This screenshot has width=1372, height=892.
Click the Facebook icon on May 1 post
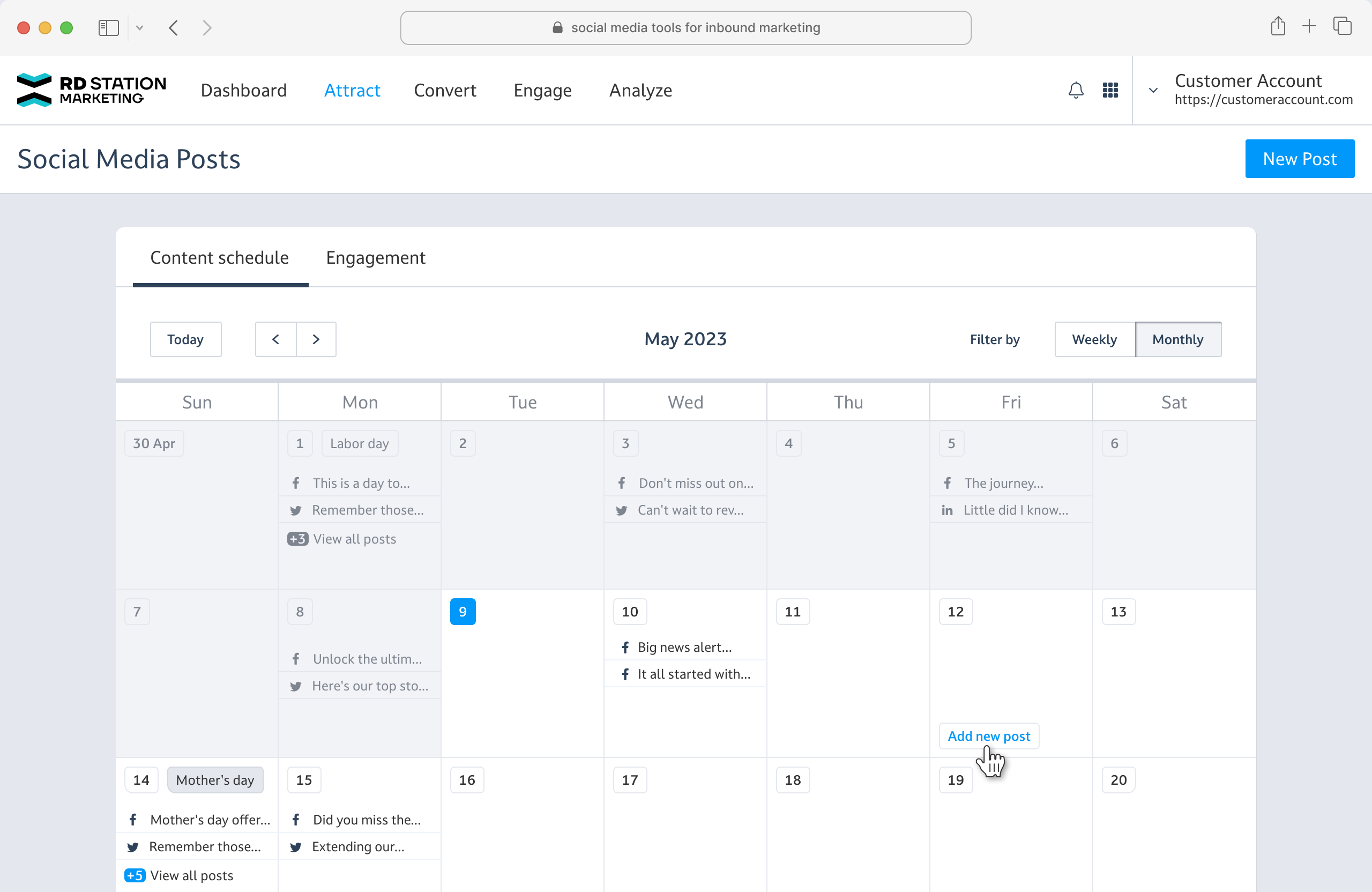pos(295,483)
